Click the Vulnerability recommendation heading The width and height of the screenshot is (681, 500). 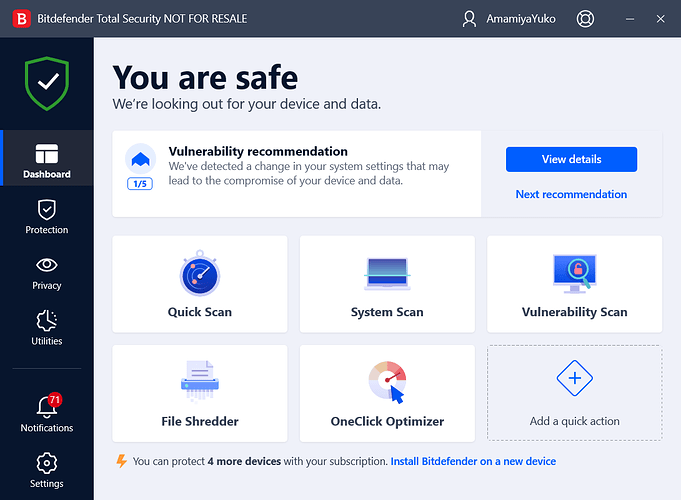coord(258,151)
